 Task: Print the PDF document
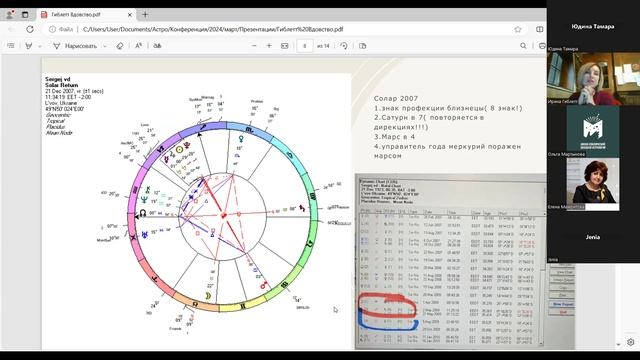[x=542, y=46]
